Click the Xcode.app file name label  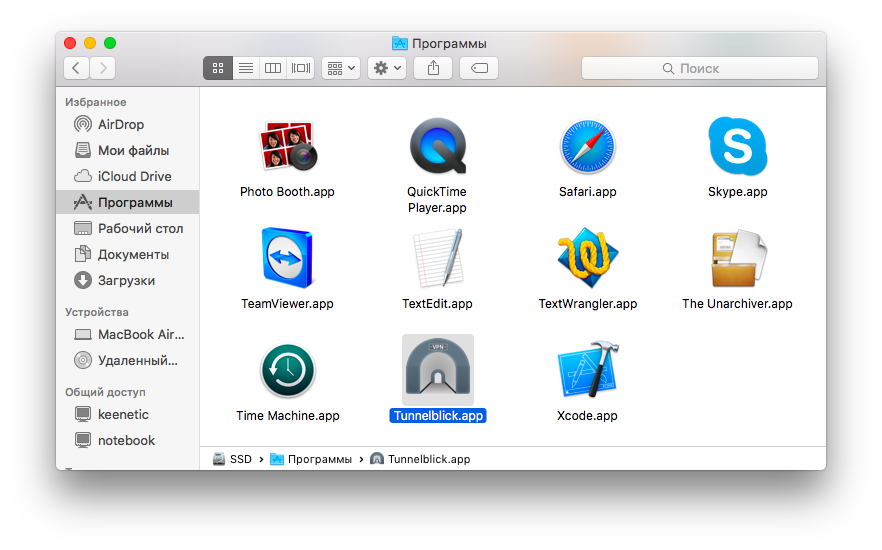(x=587, y=416)
